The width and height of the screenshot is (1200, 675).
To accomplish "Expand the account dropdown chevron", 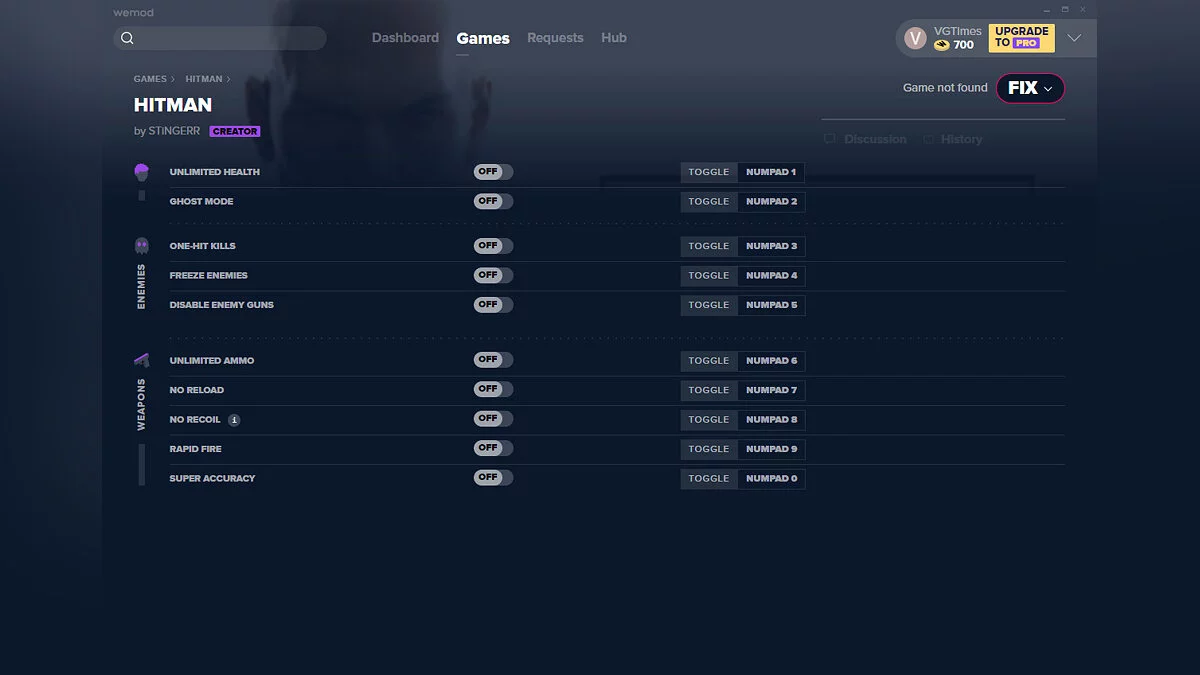I will (x=1074, y=38).
